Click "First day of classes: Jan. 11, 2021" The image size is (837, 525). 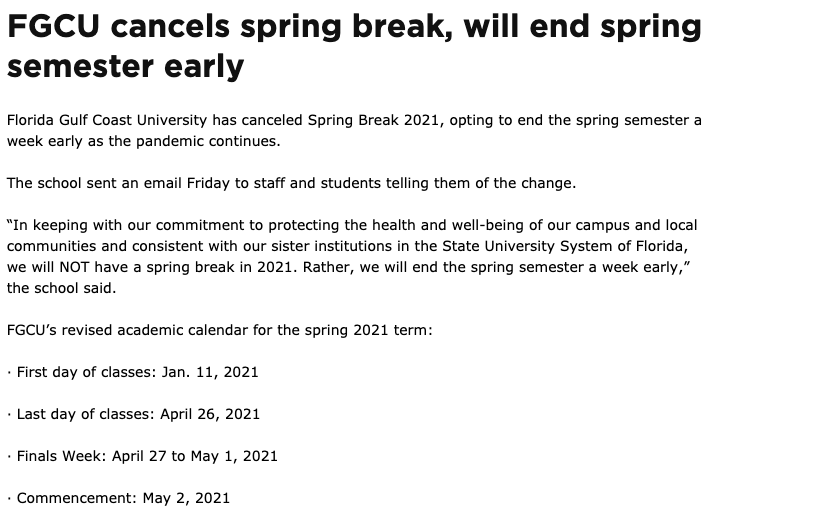click(x=137, y=372)
